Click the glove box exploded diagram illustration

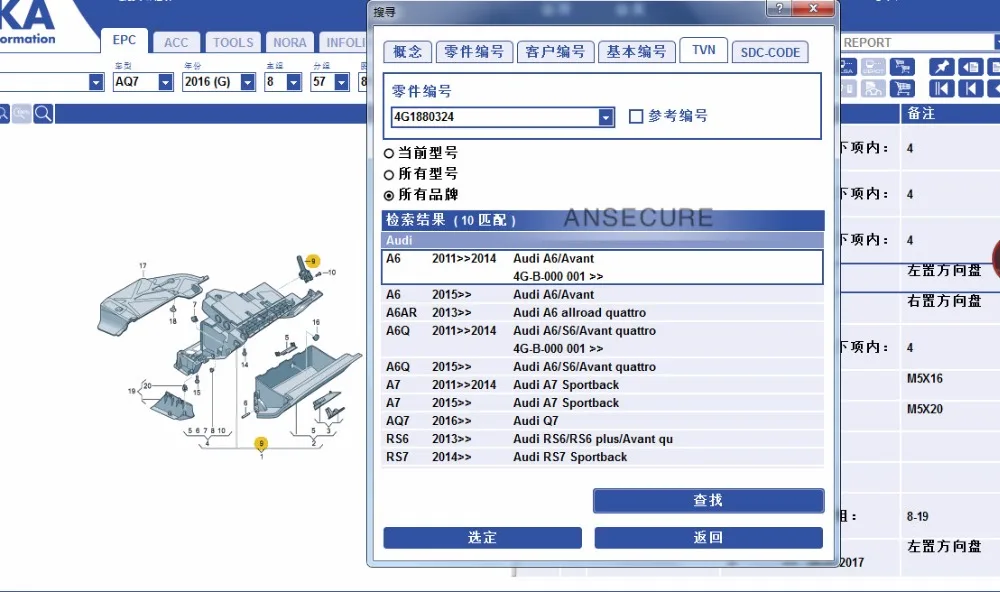[x=230, y=357]
